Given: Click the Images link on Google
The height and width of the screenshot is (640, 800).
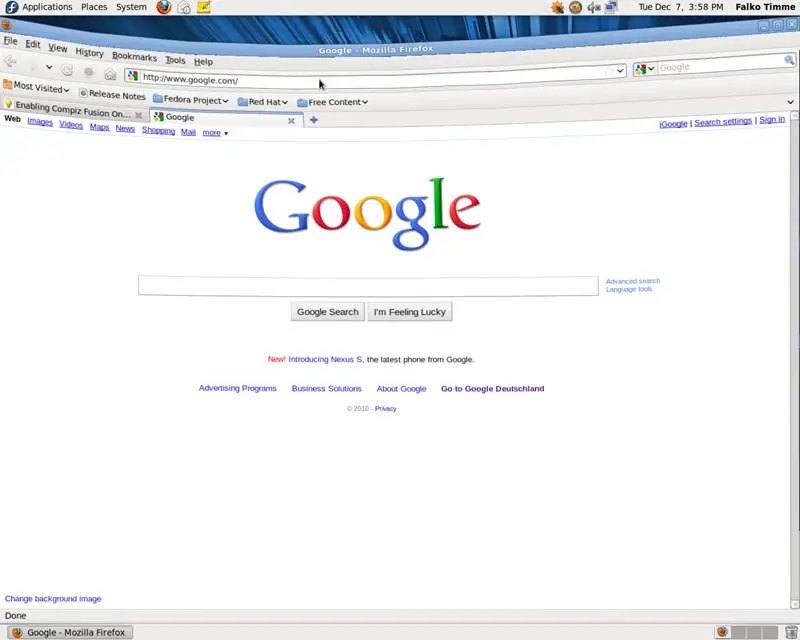Looking at the screenshot, I should click(40, 121).
